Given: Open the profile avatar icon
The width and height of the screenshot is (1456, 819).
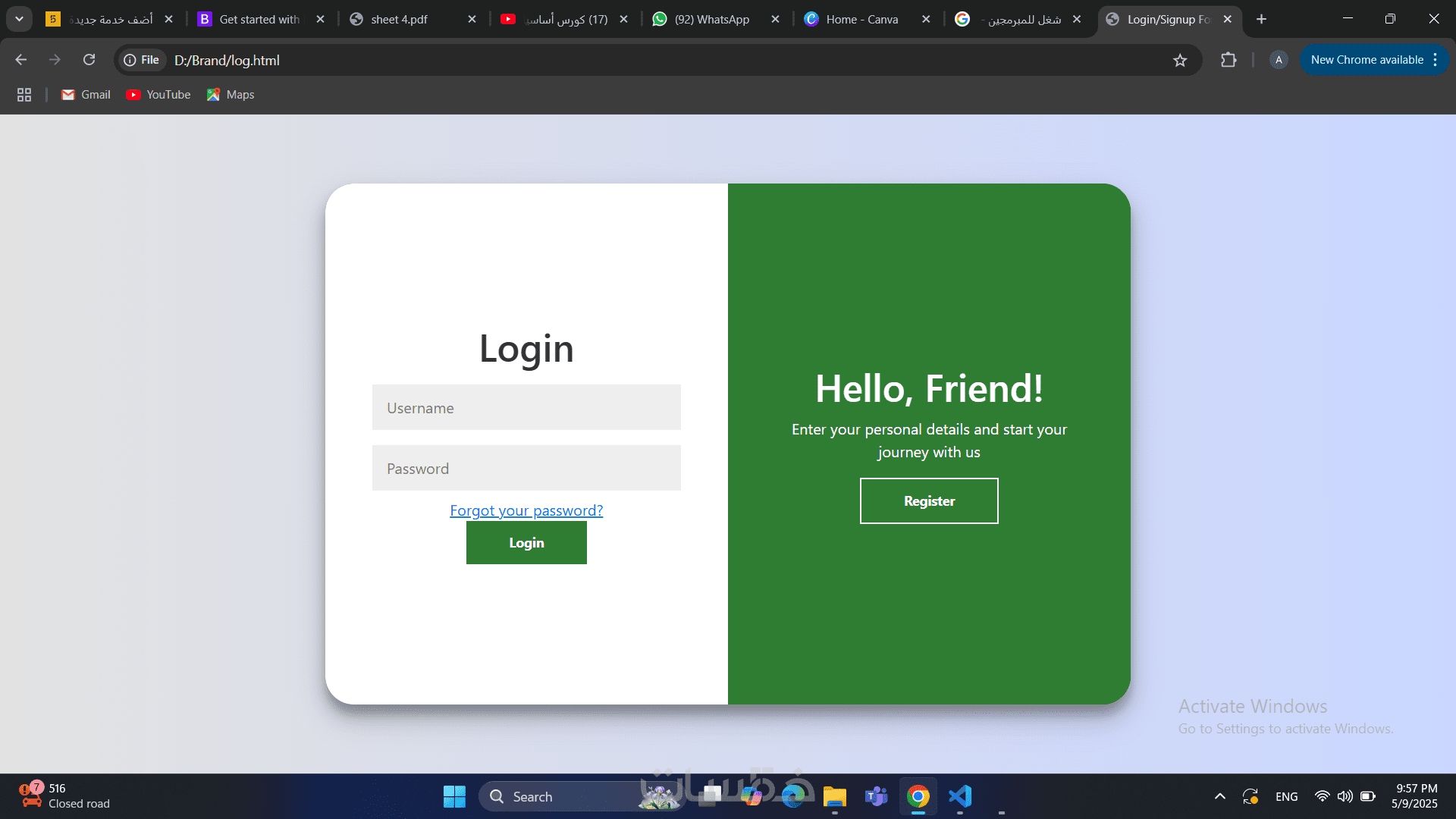Looking at the screenshot, I should click(x=1279, y=60).
